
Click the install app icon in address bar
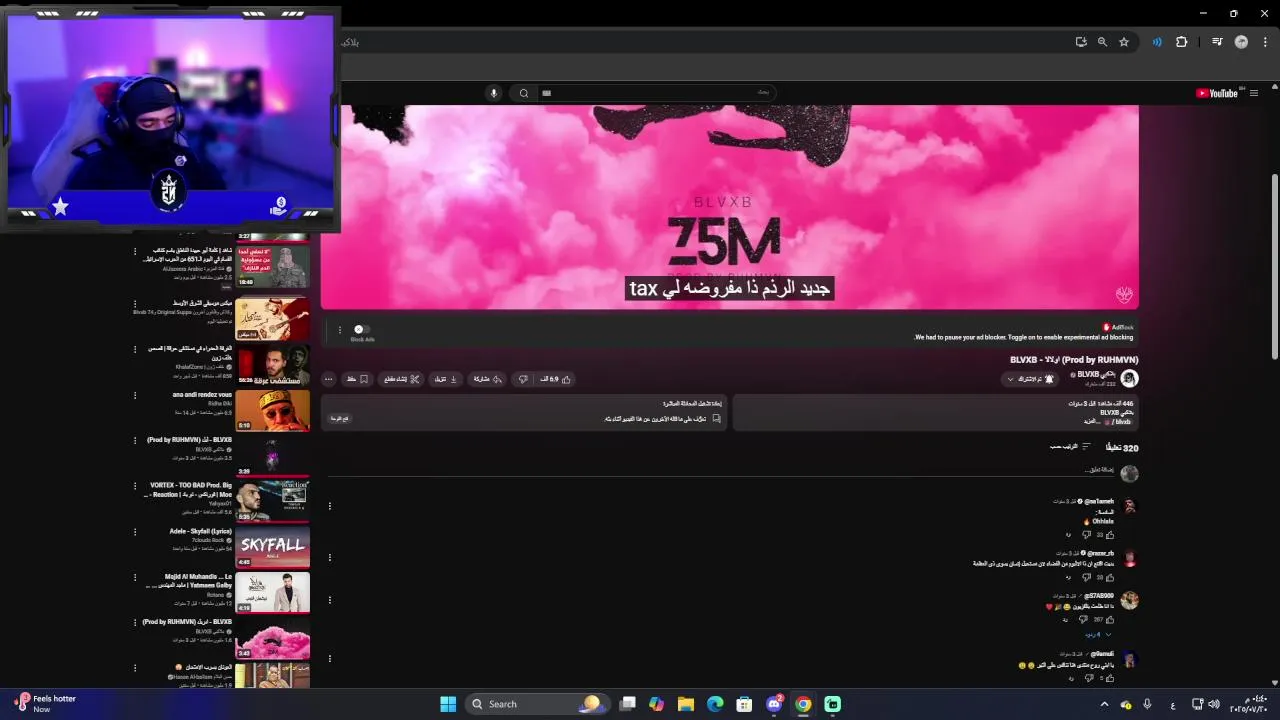(x=1081, y=42)
